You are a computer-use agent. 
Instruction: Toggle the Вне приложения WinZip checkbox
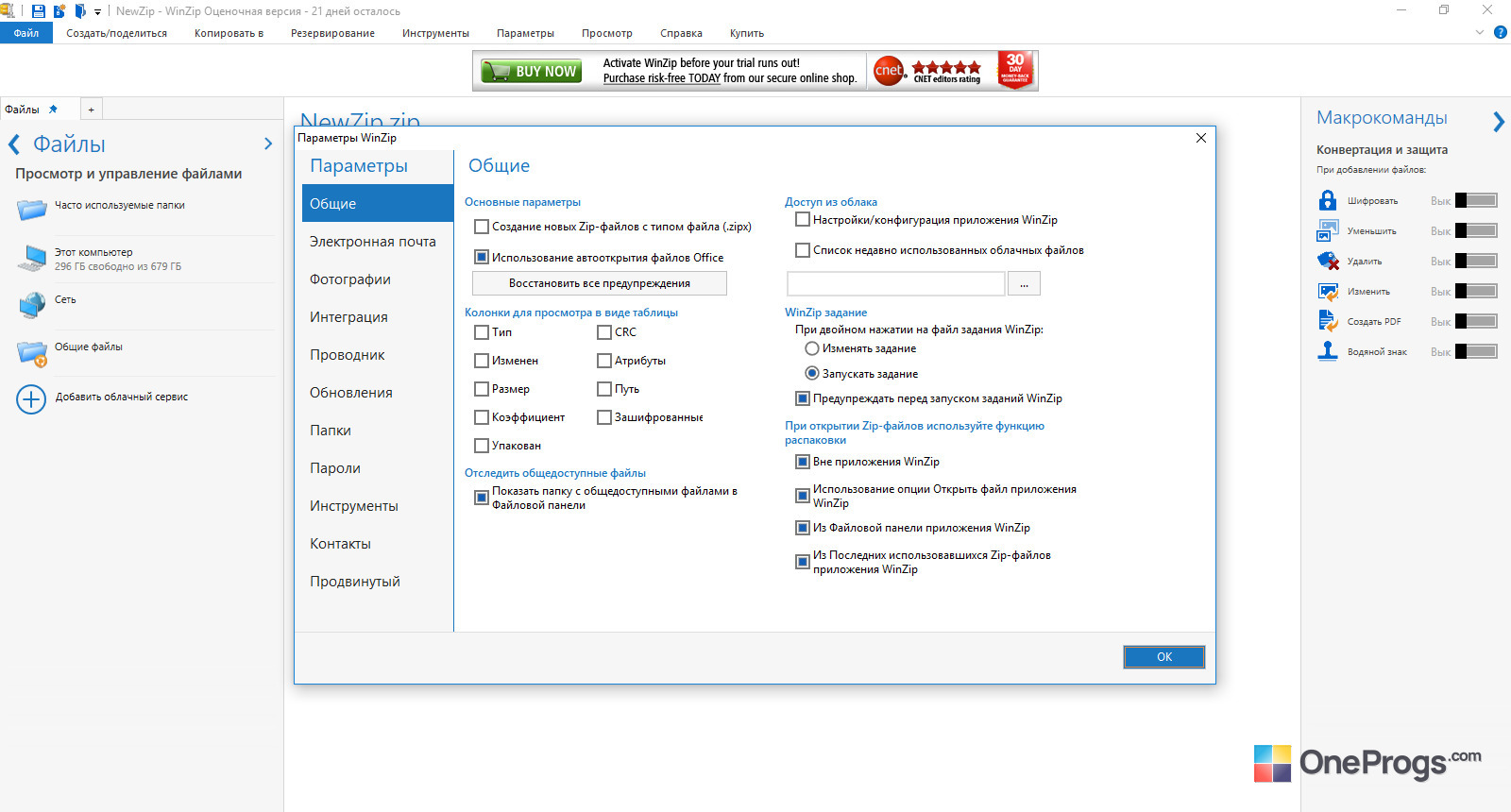tap(803, 462)
